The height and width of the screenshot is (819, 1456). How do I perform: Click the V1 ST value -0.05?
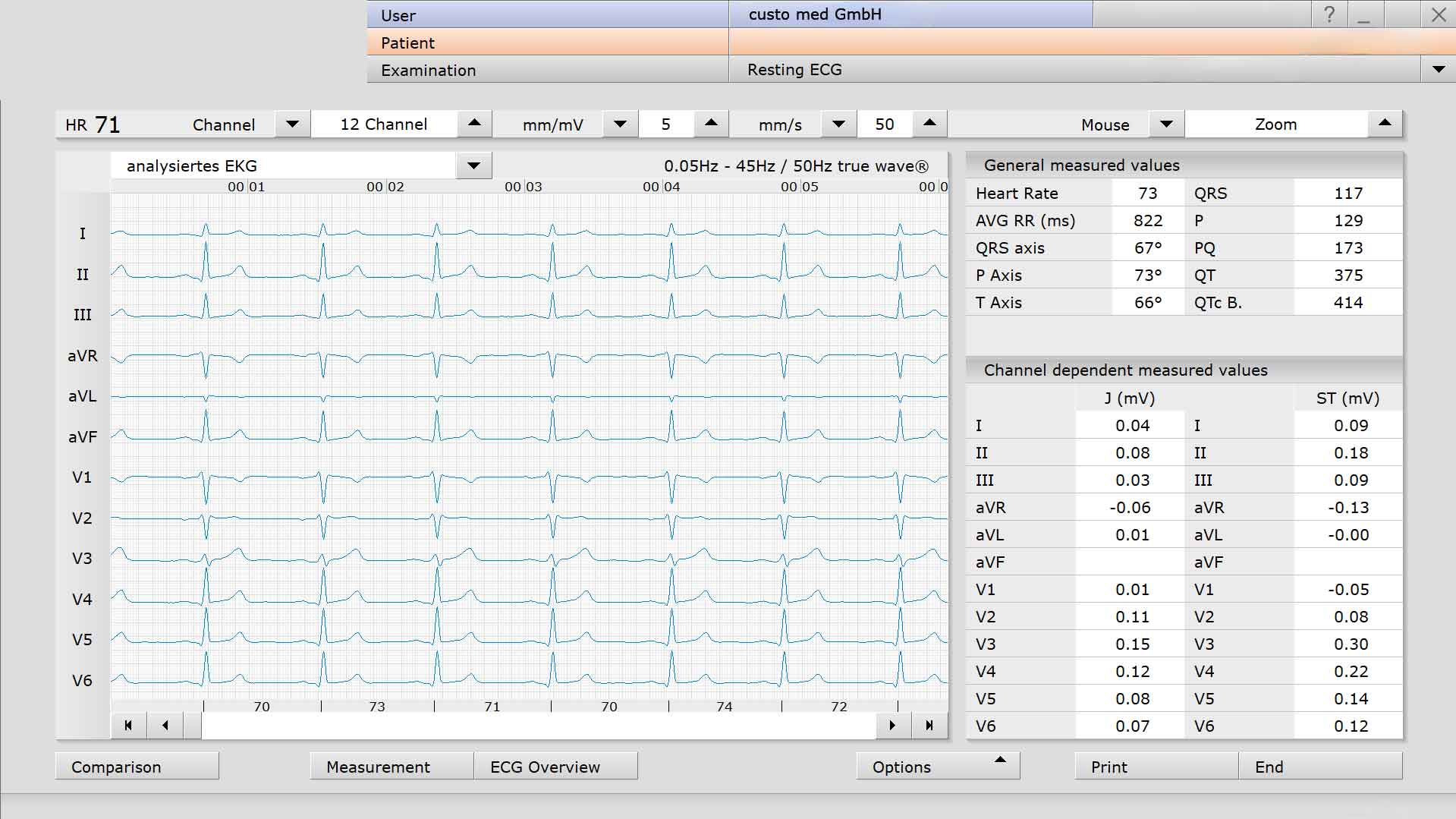point(1348,590)
